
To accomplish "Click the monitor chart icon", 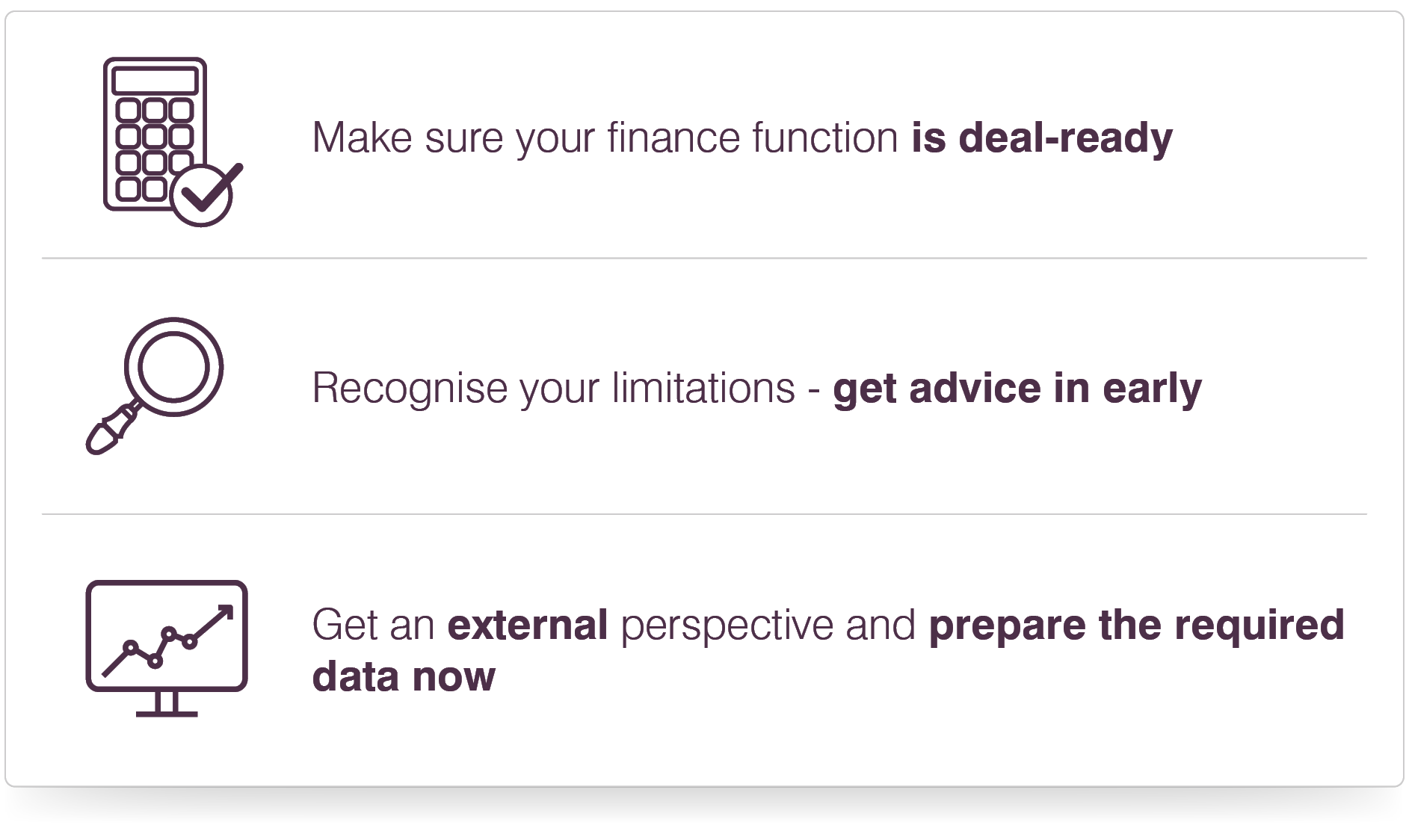I will point(167,648).
